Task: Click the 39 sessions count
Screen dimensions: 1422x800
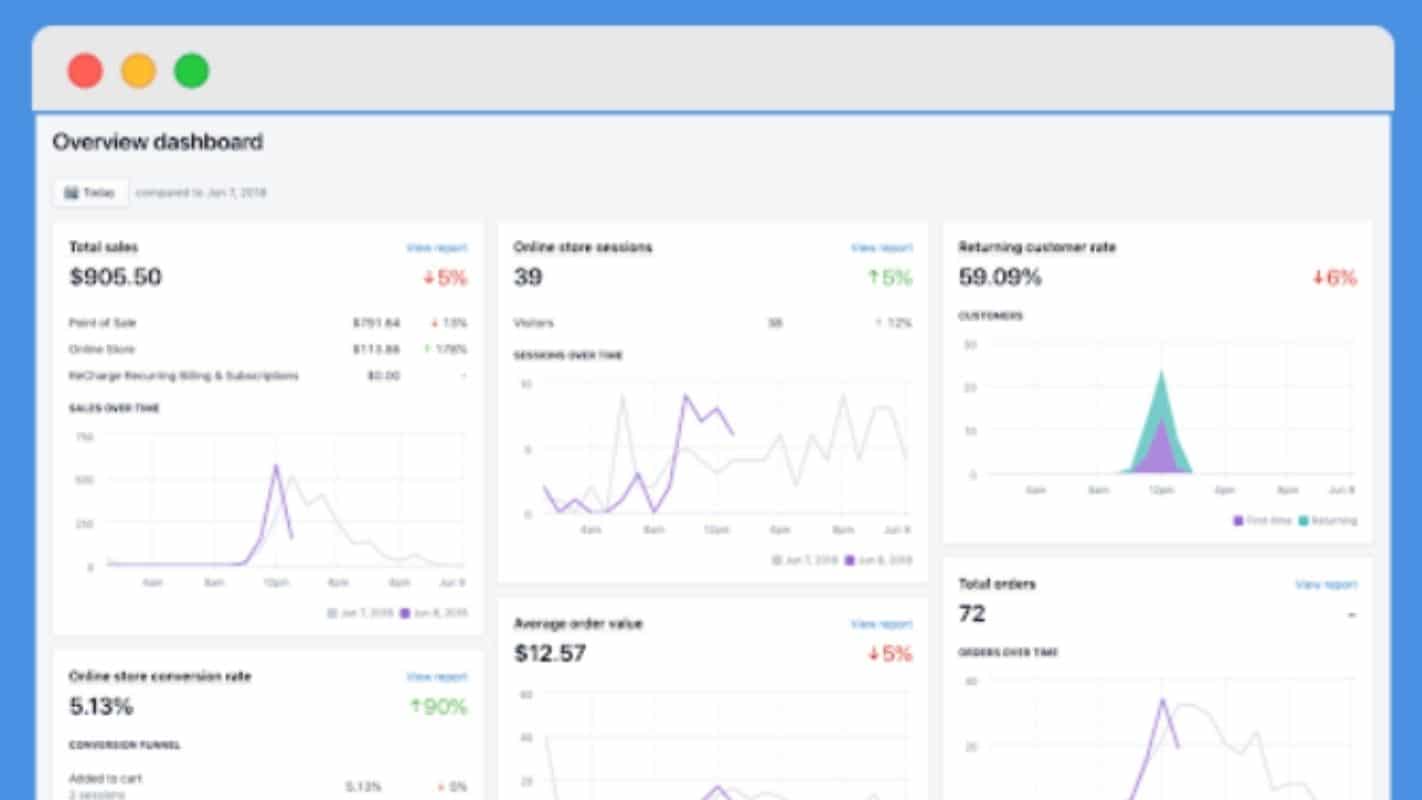Action: (x=528, y=277)
